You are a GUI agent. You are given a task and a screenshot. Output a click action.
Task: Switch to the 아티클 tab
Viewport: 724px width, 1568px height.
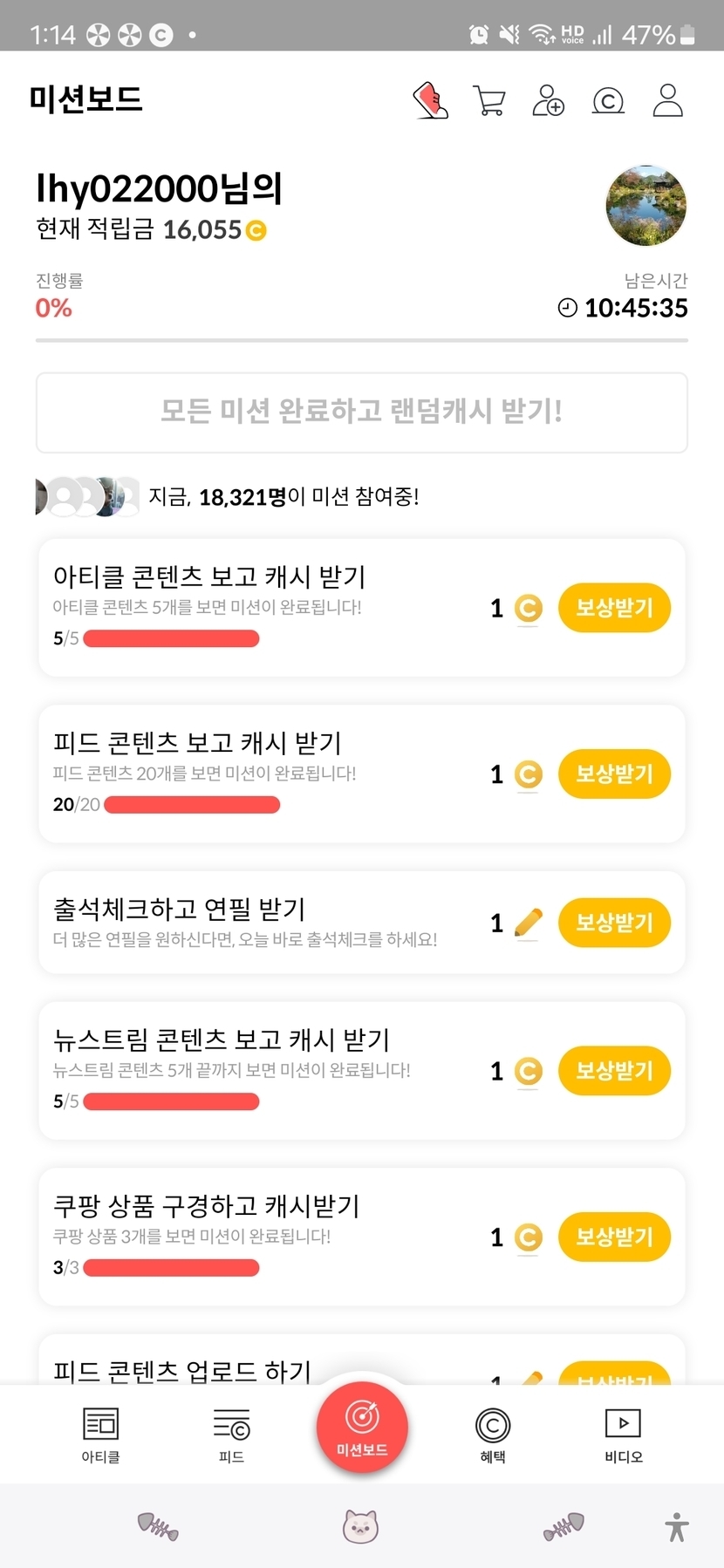point(100,1435)
